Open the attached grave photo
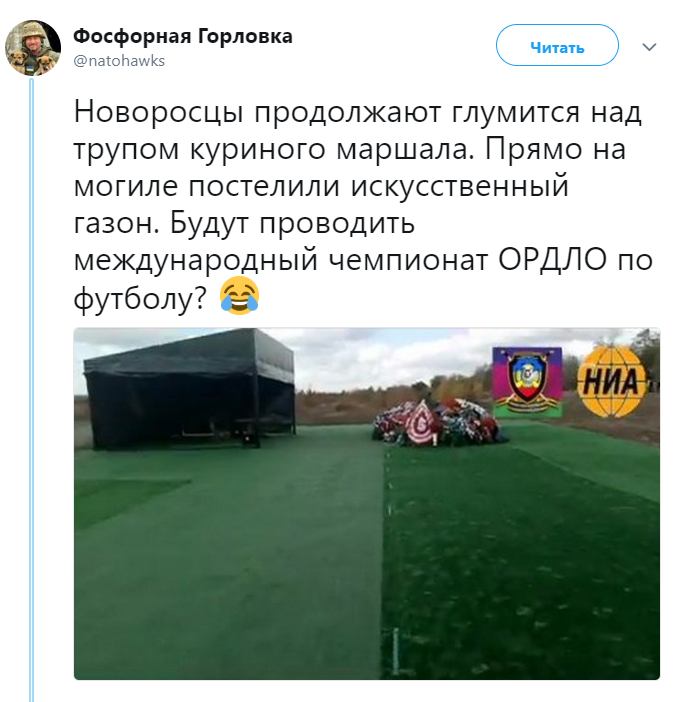This screenshot has width=674, height=702. pyautogui.click(x=367, y=504)
